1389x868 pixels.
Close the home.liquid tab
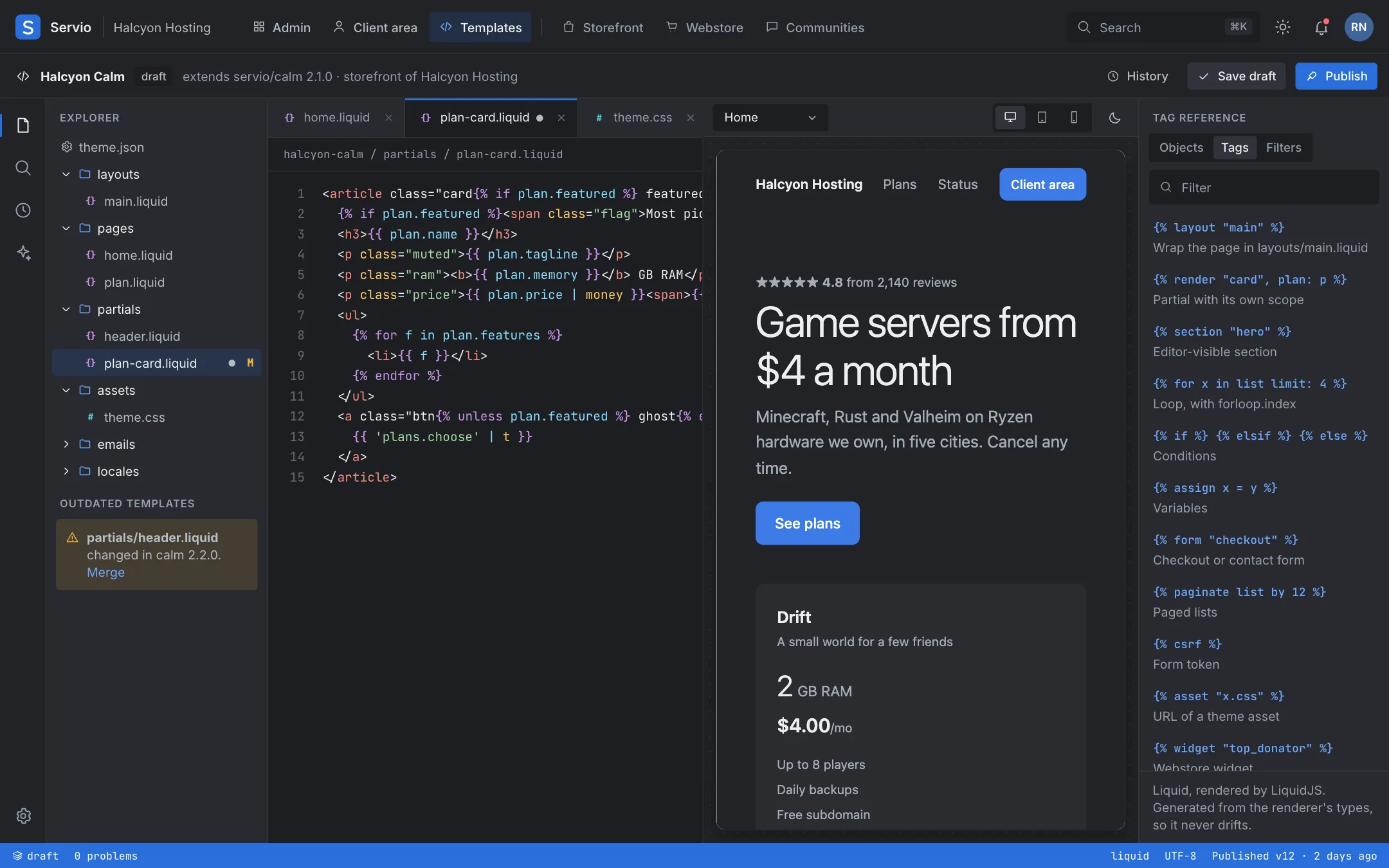388,118
